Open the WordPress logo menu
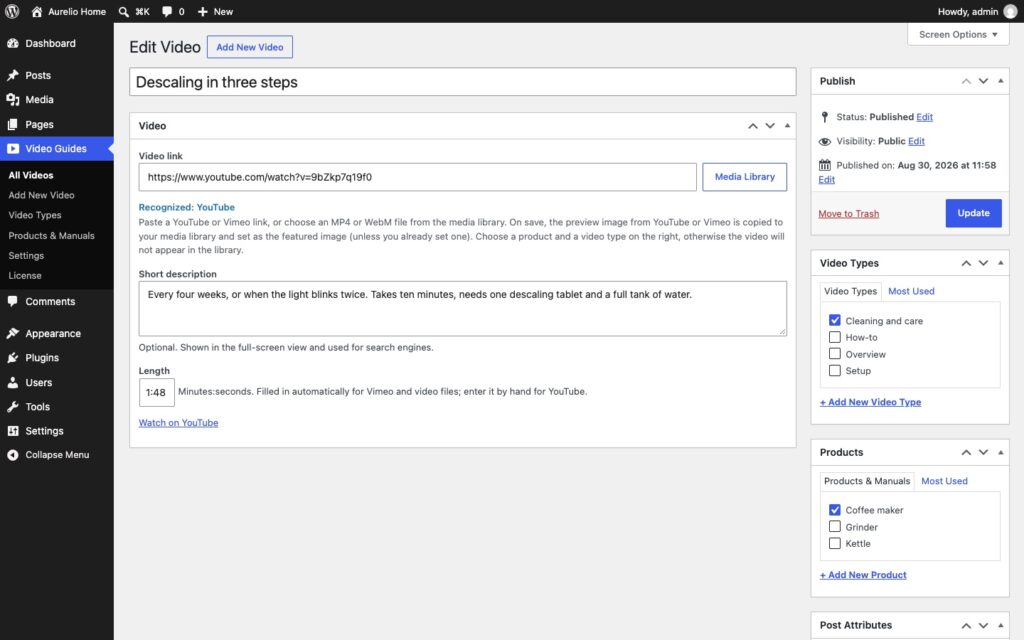 tap(12, 11)
